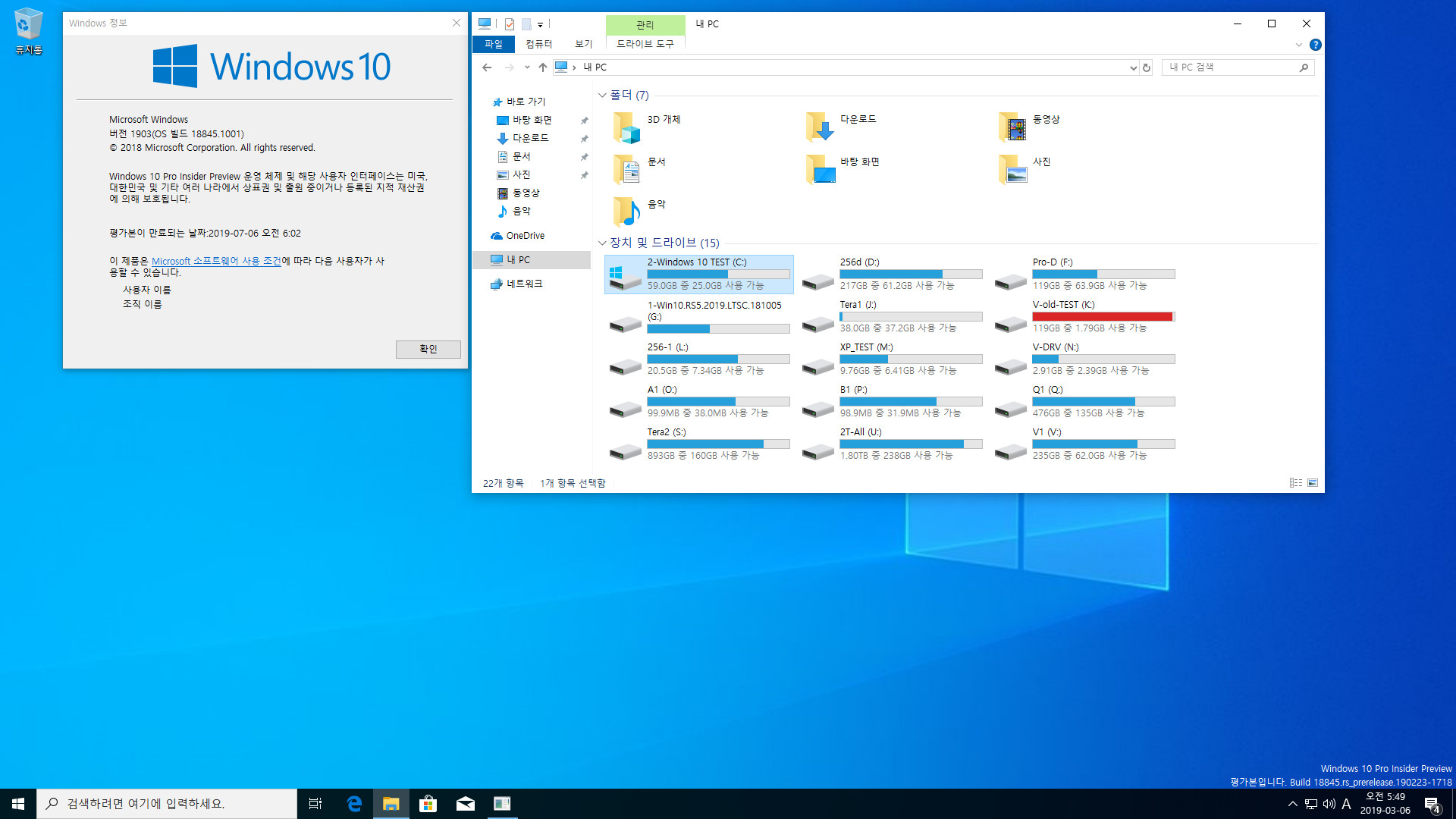Open Microsoft Edge from taskbar
Image resolution: width=1456 pixels, height=819 pixels.
tap(354, 804)
